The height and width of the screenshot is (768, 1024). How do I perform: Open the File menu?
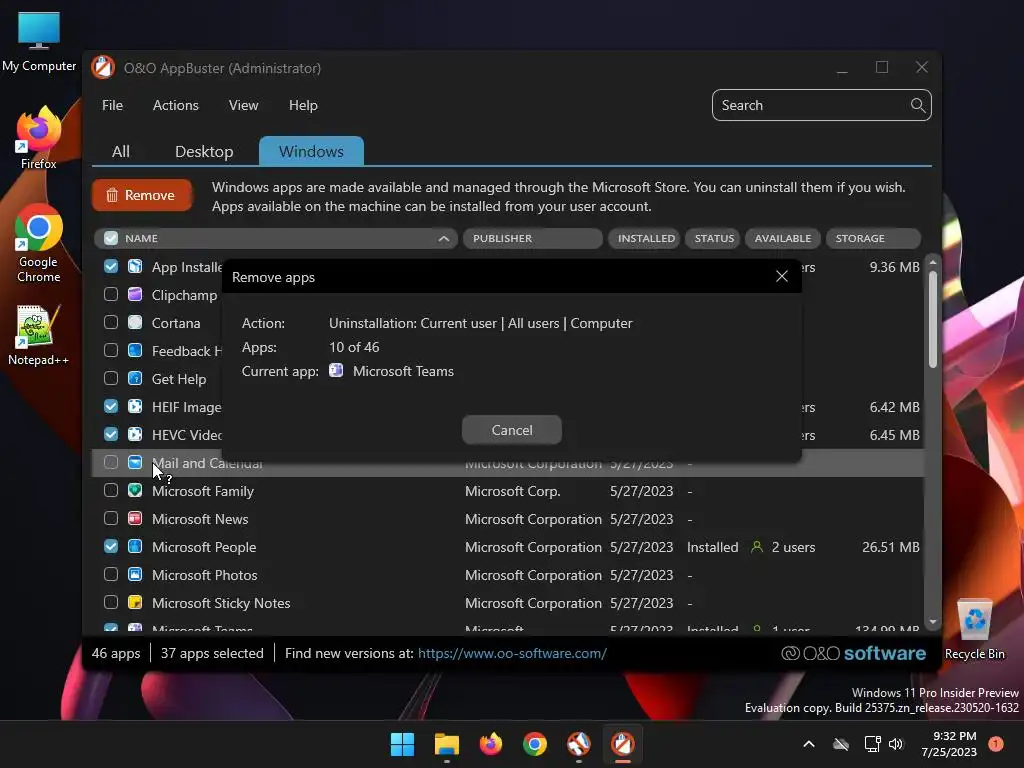112,105
